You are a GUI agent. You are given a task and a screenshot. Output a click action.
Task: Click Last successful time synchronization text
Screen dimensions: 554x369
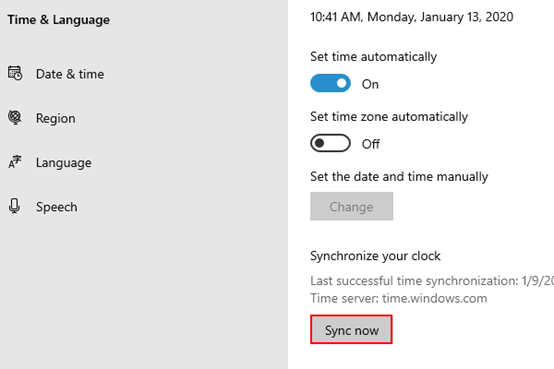432,281
